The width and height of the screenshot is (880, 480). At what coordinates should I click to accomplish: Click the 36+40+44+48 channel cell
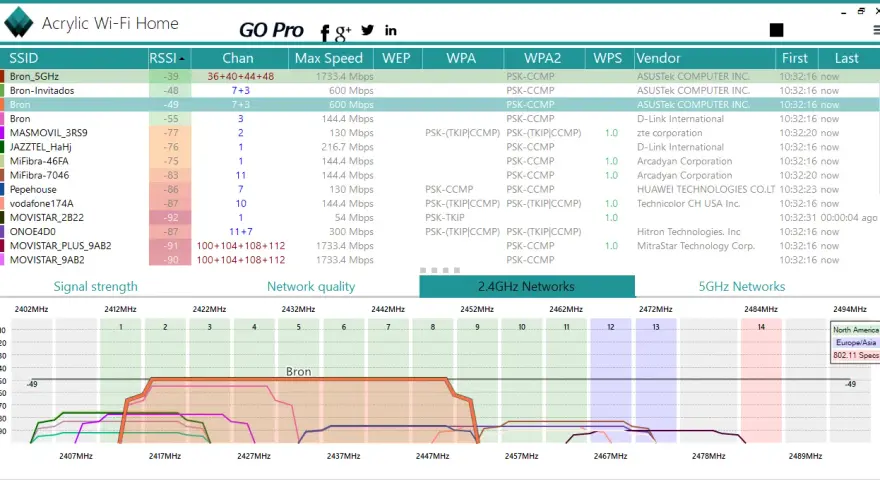coord(241,76)
